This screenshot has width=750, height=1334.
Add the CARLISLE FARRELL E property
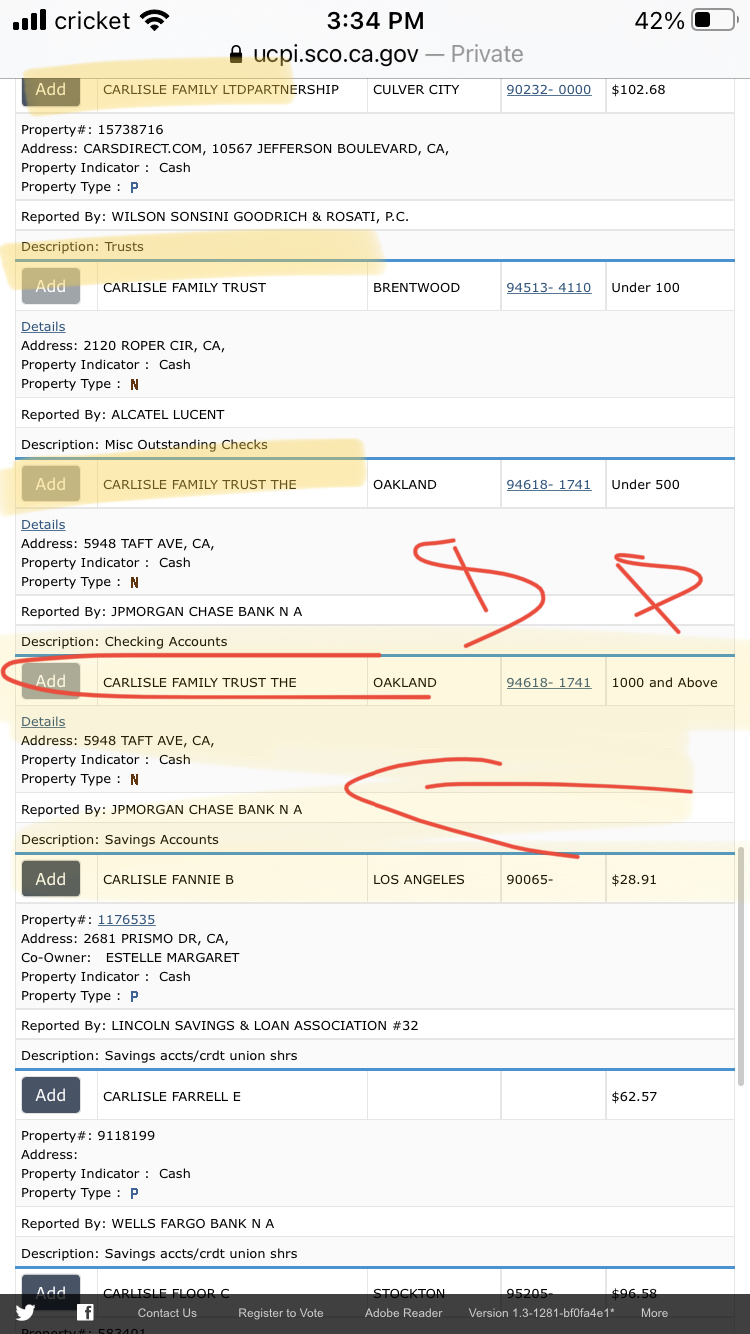tap(51, 1095)
